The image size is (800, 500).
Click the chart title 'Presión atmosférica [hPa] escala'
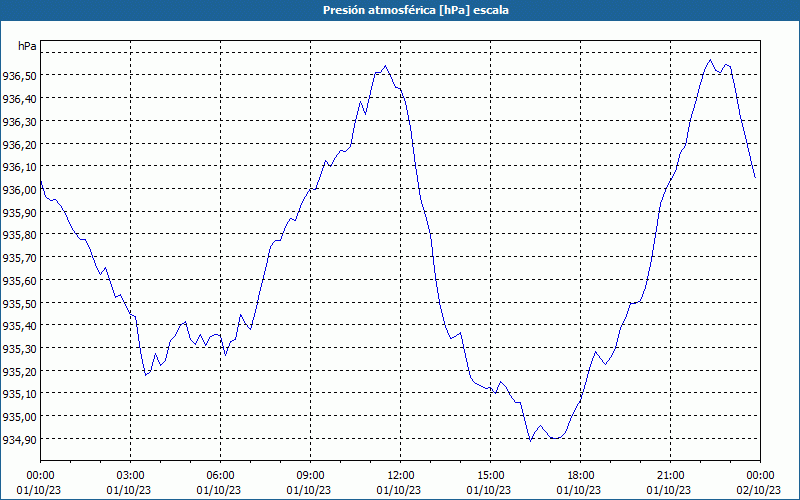point(416,10)
